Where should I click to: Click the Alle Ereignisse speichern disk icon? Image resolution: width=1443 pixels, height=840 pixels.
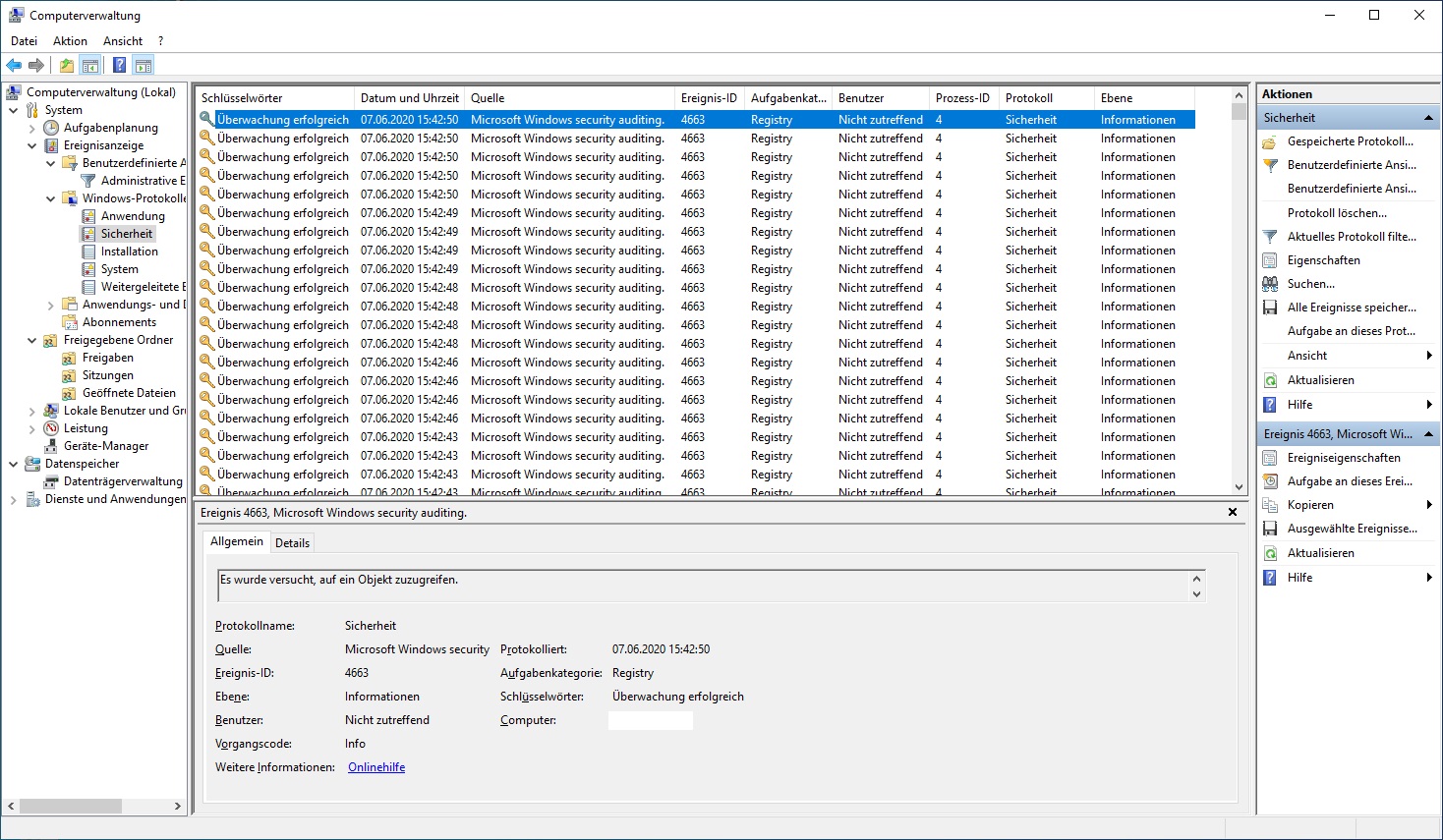click(x=1270, y=308)
